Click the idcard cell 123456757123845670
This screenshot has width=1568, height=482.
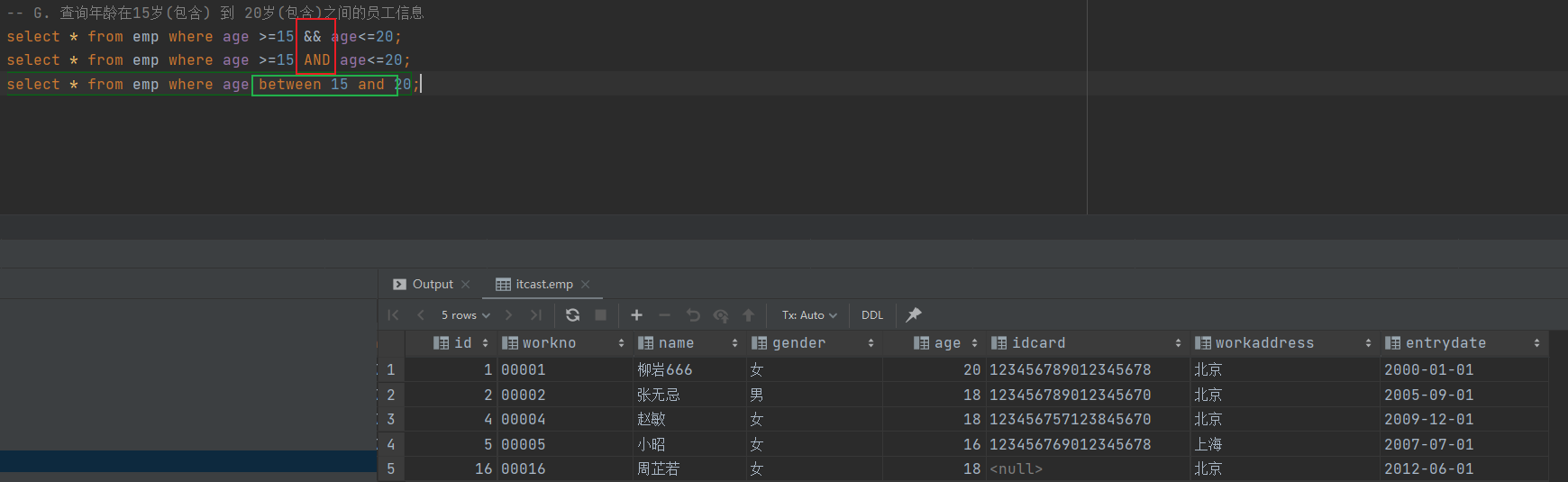1088,420
